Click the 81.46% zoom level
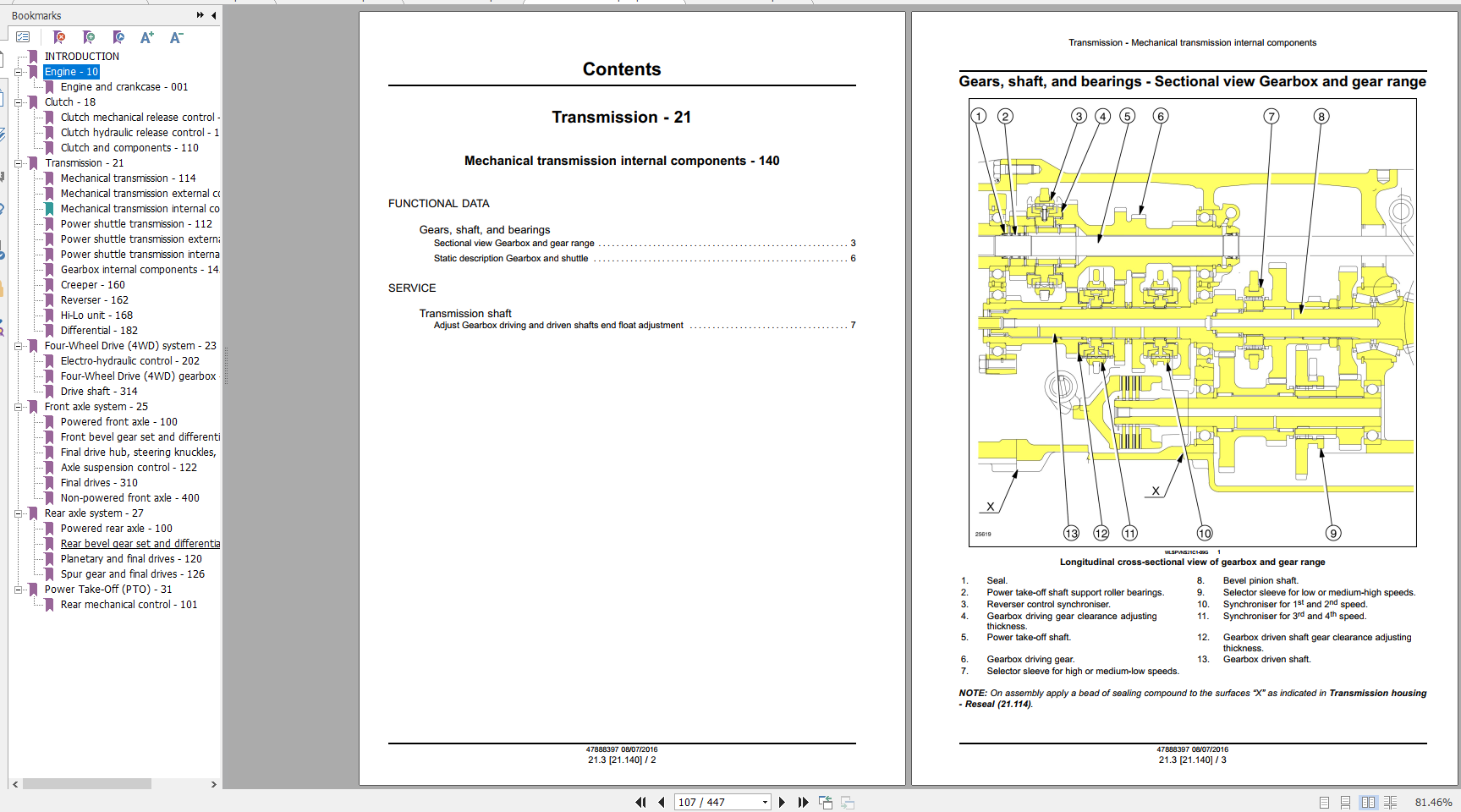 pos(1433,802)
